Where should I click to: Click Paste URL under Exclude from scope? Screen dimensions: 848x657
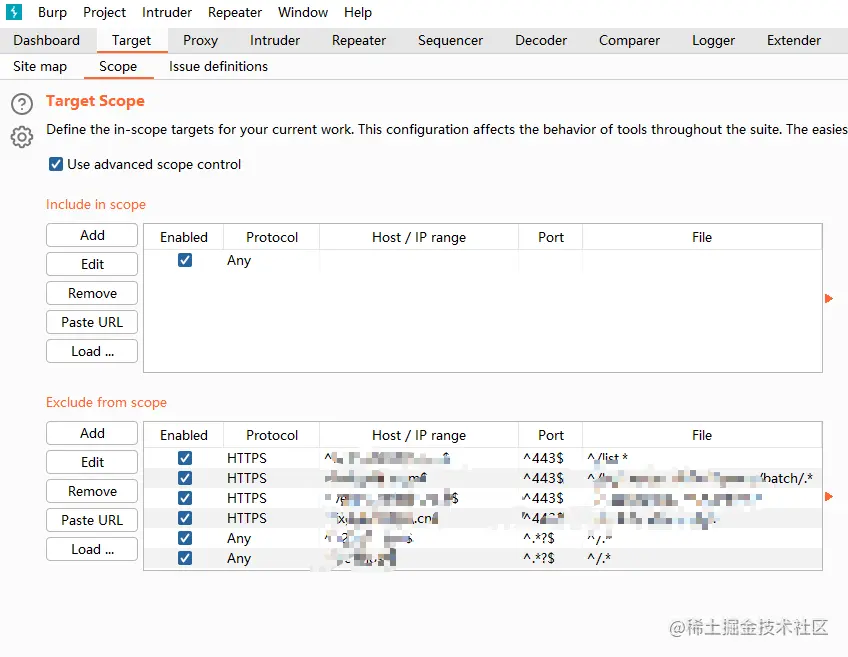click(x=92, y=520)
